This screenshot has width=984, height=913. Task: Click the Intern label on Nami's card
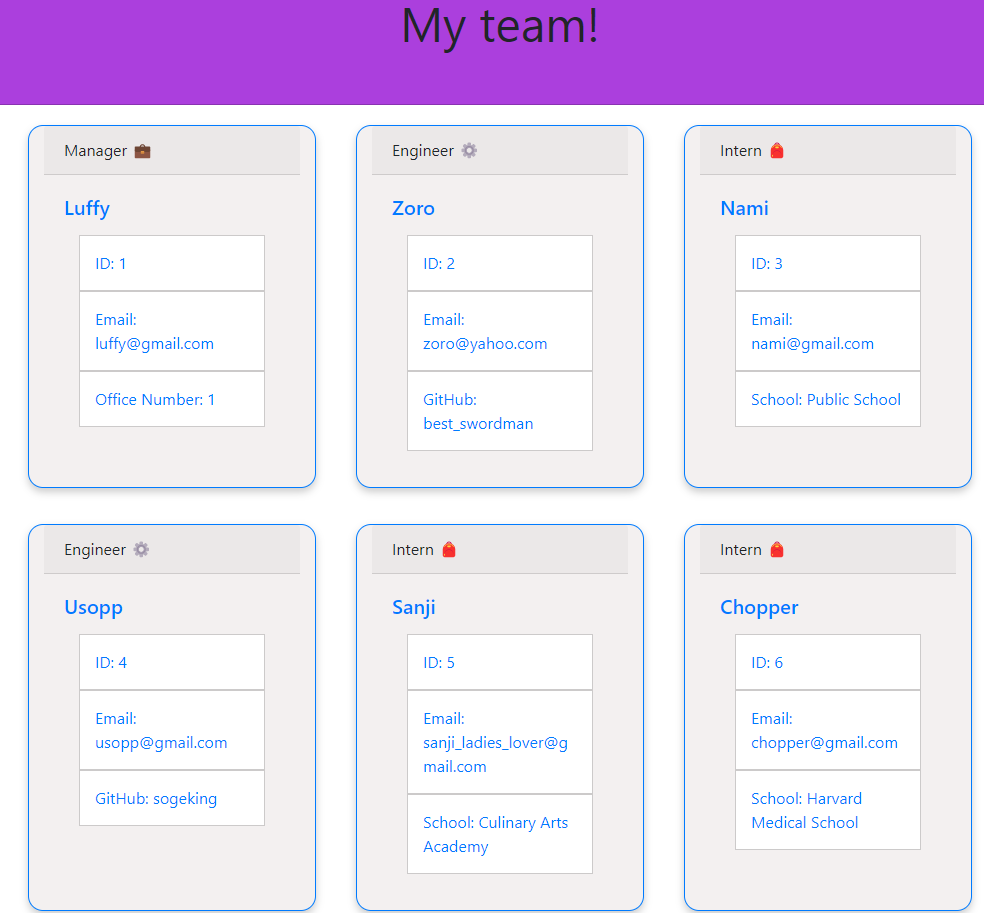[741, 151]
